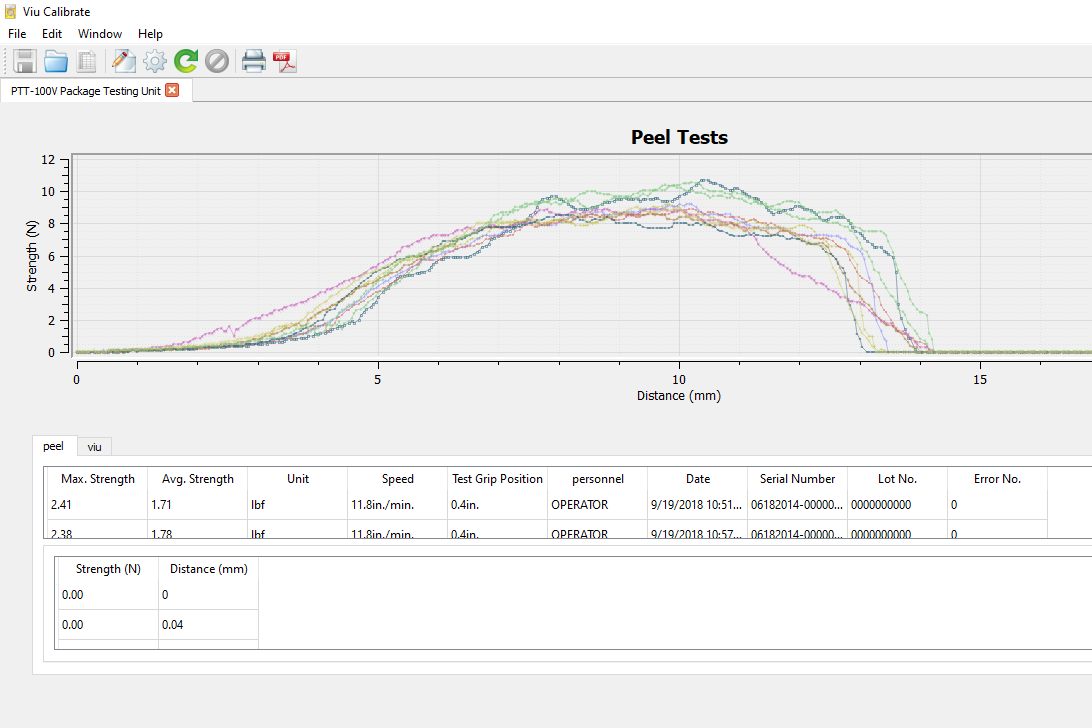This screenshot has height=728, width=1092.
Task: Click the Distance (mm) column header
Action: pyautogui.click(x=208, y=569)
